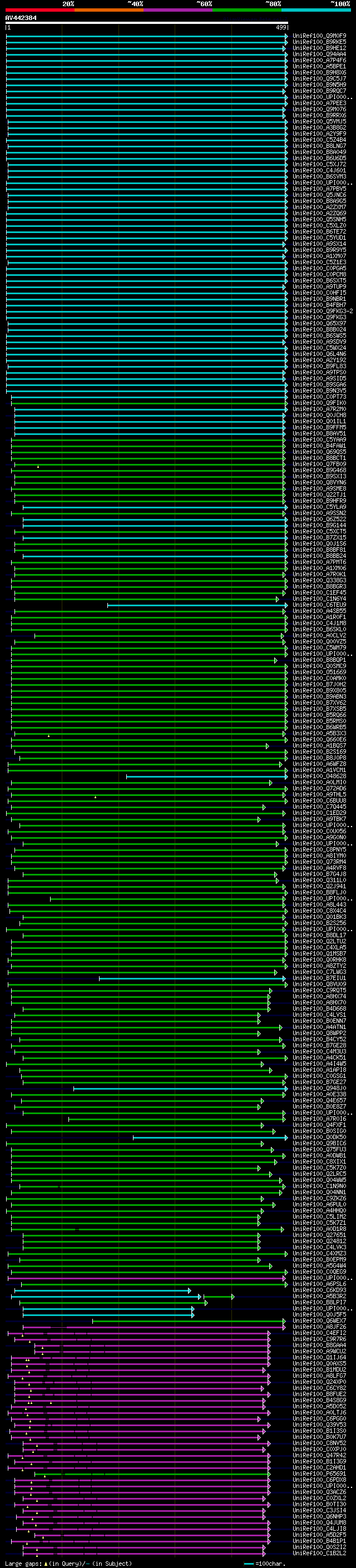This screenshot has height=1568, width=356.
Task: Select the label UniRef100_C0PT73
Action: pos(319,398)
